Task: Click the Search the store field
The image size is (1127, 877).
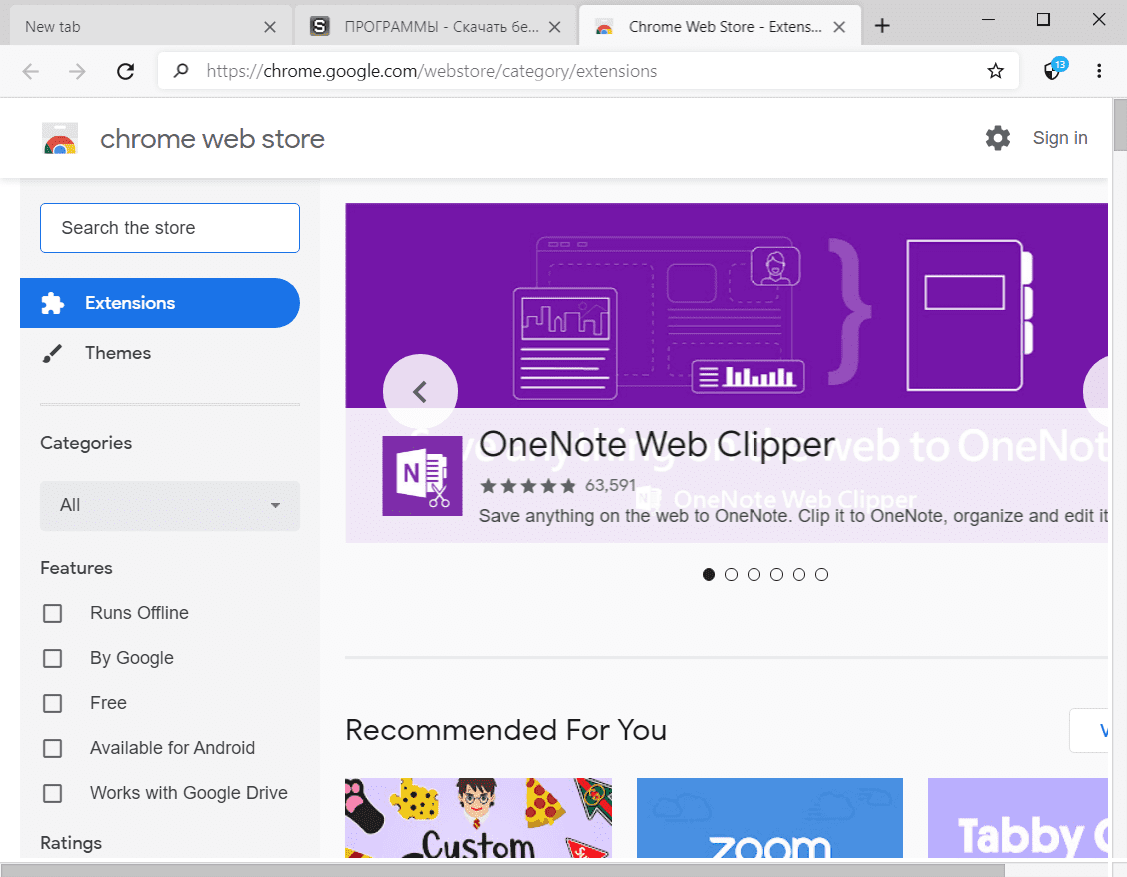Action: coord(170,228)
